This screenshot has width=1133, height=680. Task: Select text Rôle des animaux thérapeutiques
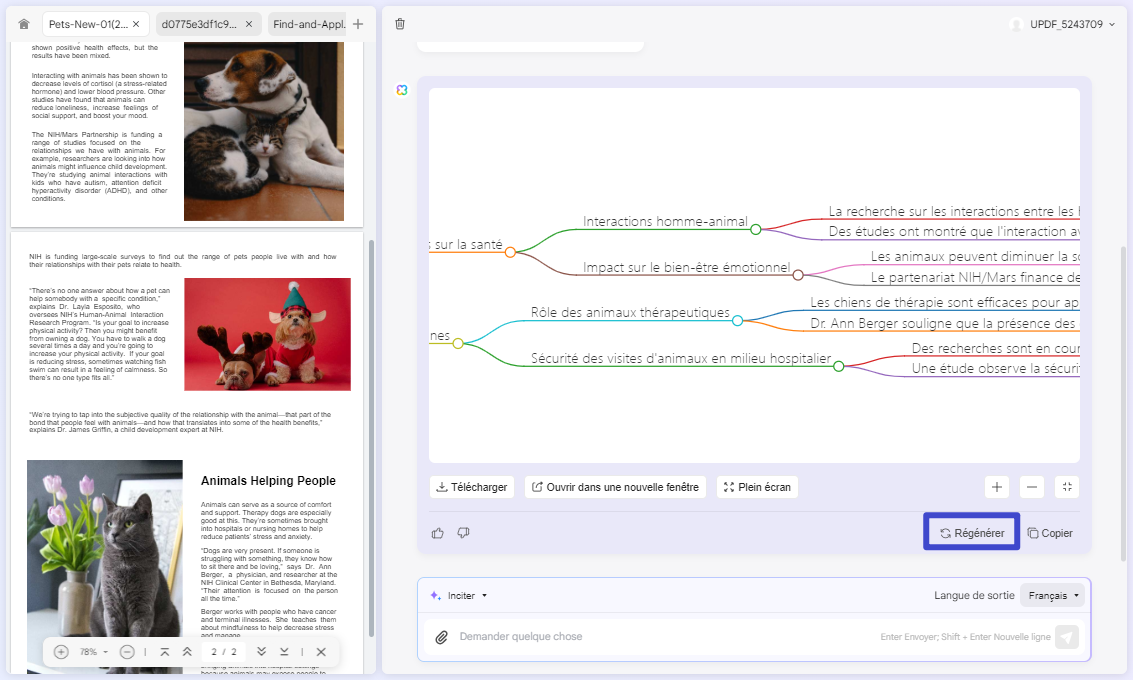630,312
